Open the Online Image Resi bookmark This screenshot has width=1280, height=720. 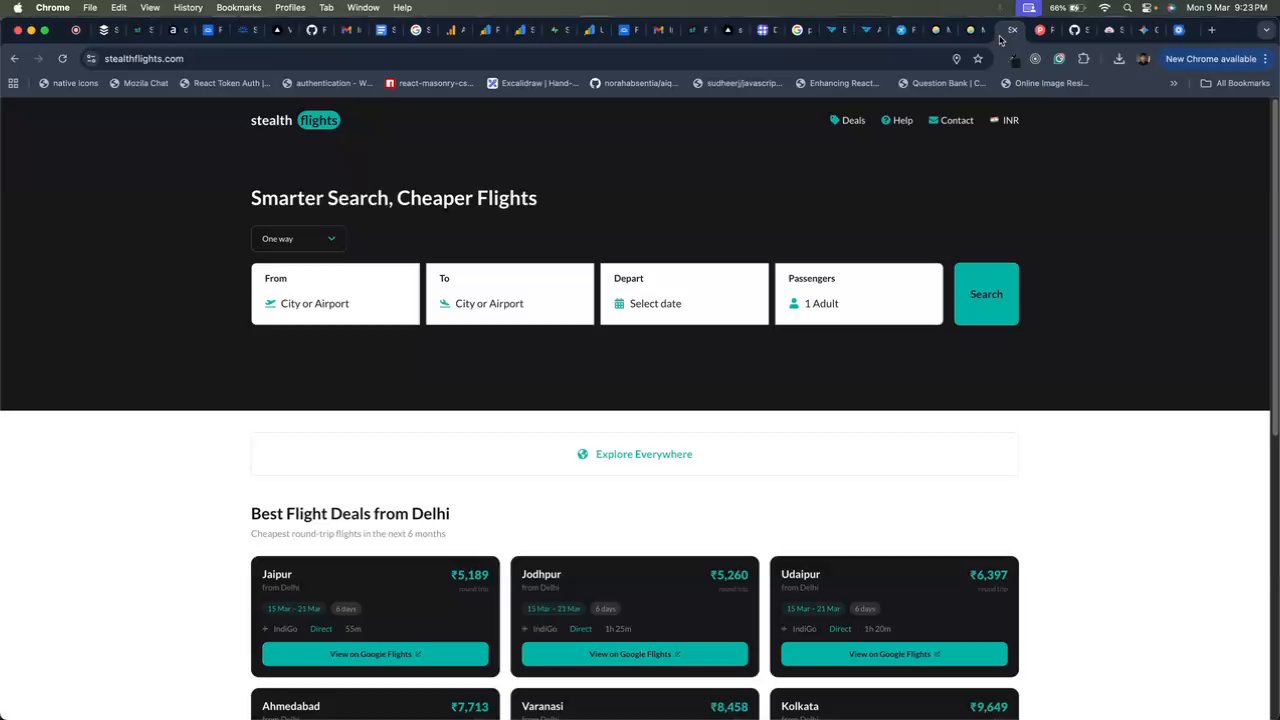click(x=1045, y=83)
